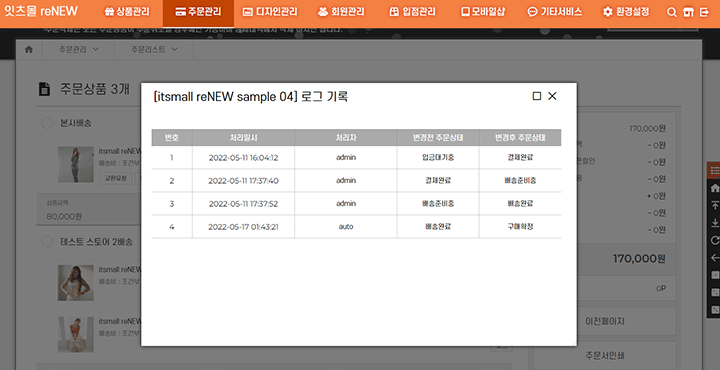Click the 처리일시 column header
Screen dimensions: 720x370
click(243, 138)
